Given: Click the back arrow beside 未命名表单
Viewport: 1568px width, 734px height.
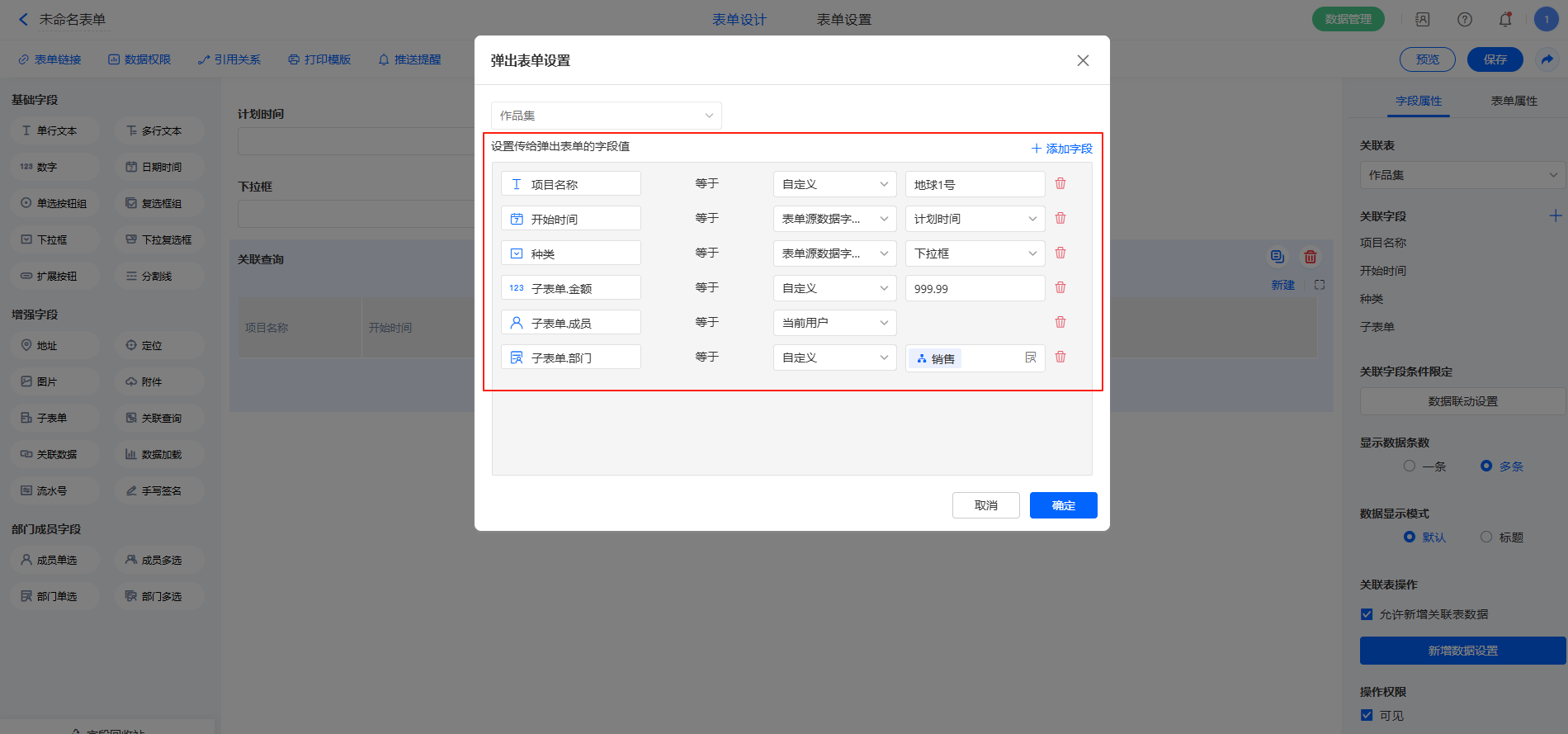Looking at the screenshot, I should coord(23,19).
